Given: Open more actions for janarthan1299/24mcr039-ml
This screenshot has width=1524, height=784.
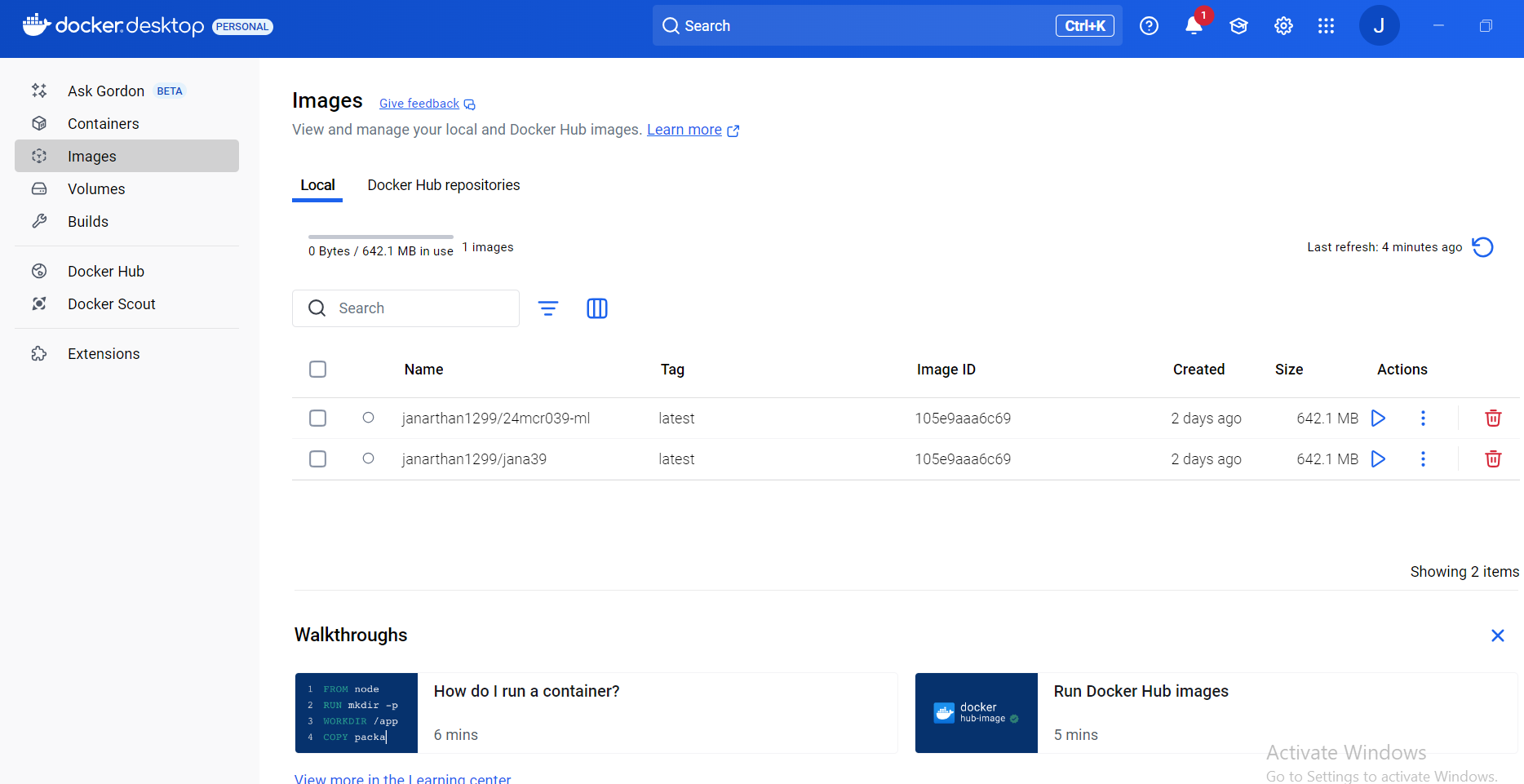Looking at the screenshot, I should coord(1423,419).
